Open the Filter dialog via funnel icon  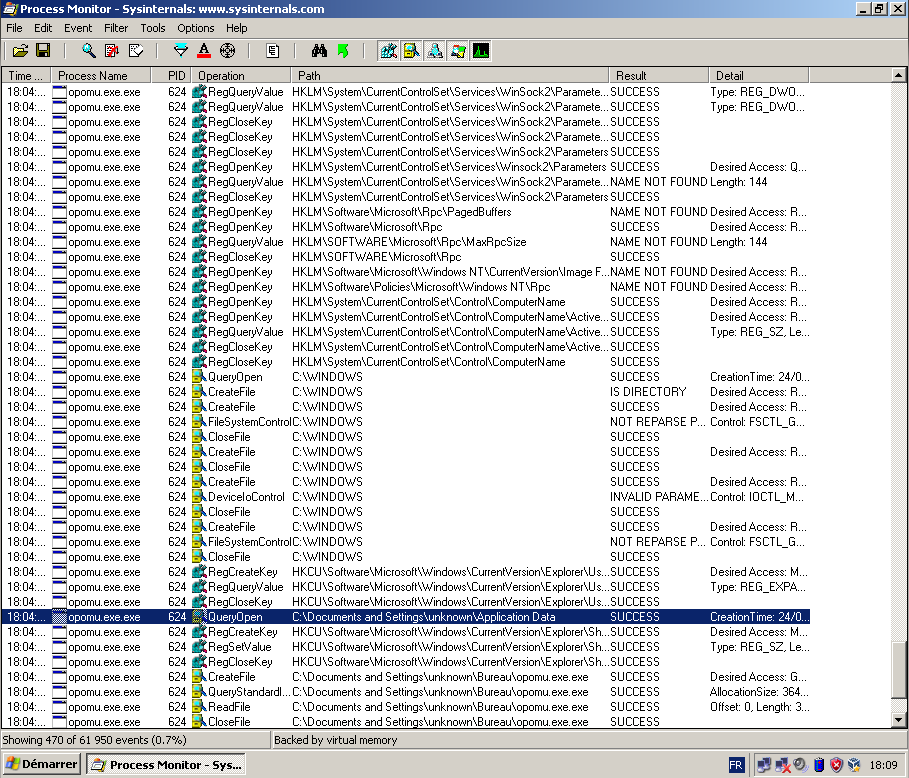pyautogui.click(x=181, y=50)
